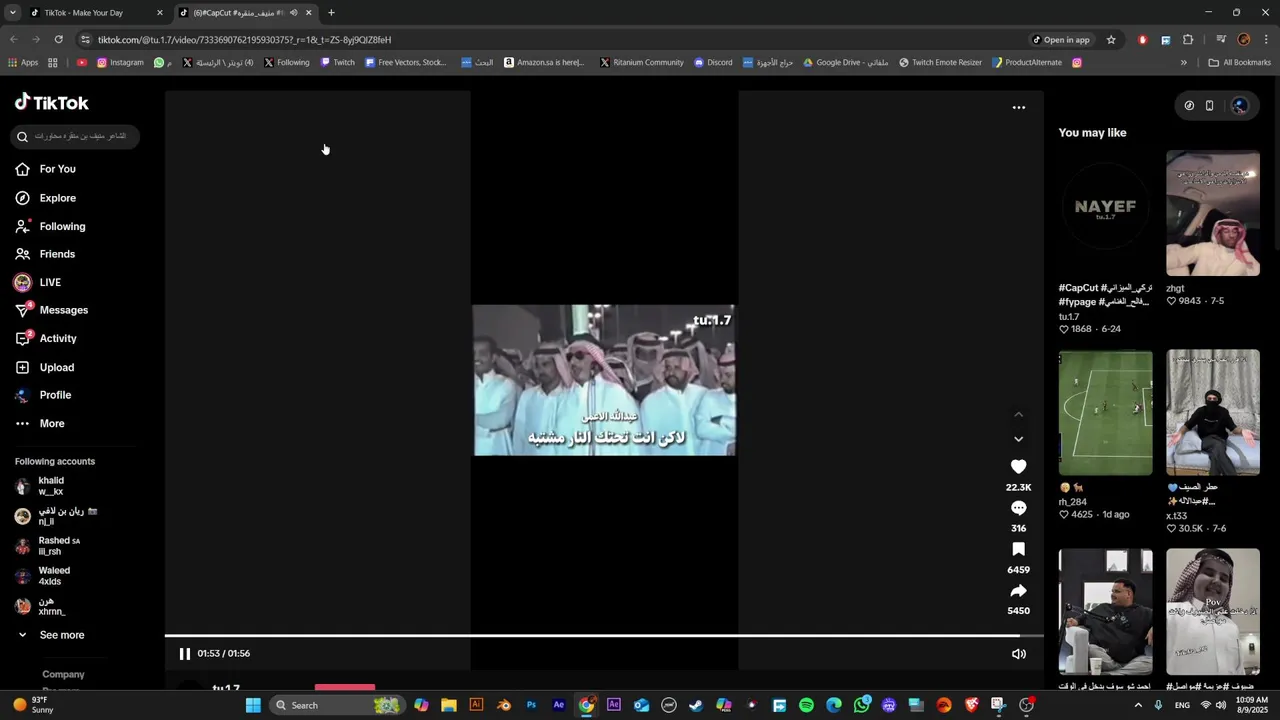Pause the playing video
The height and width of the screenshot is (720, 1280).
coord(184,653)
